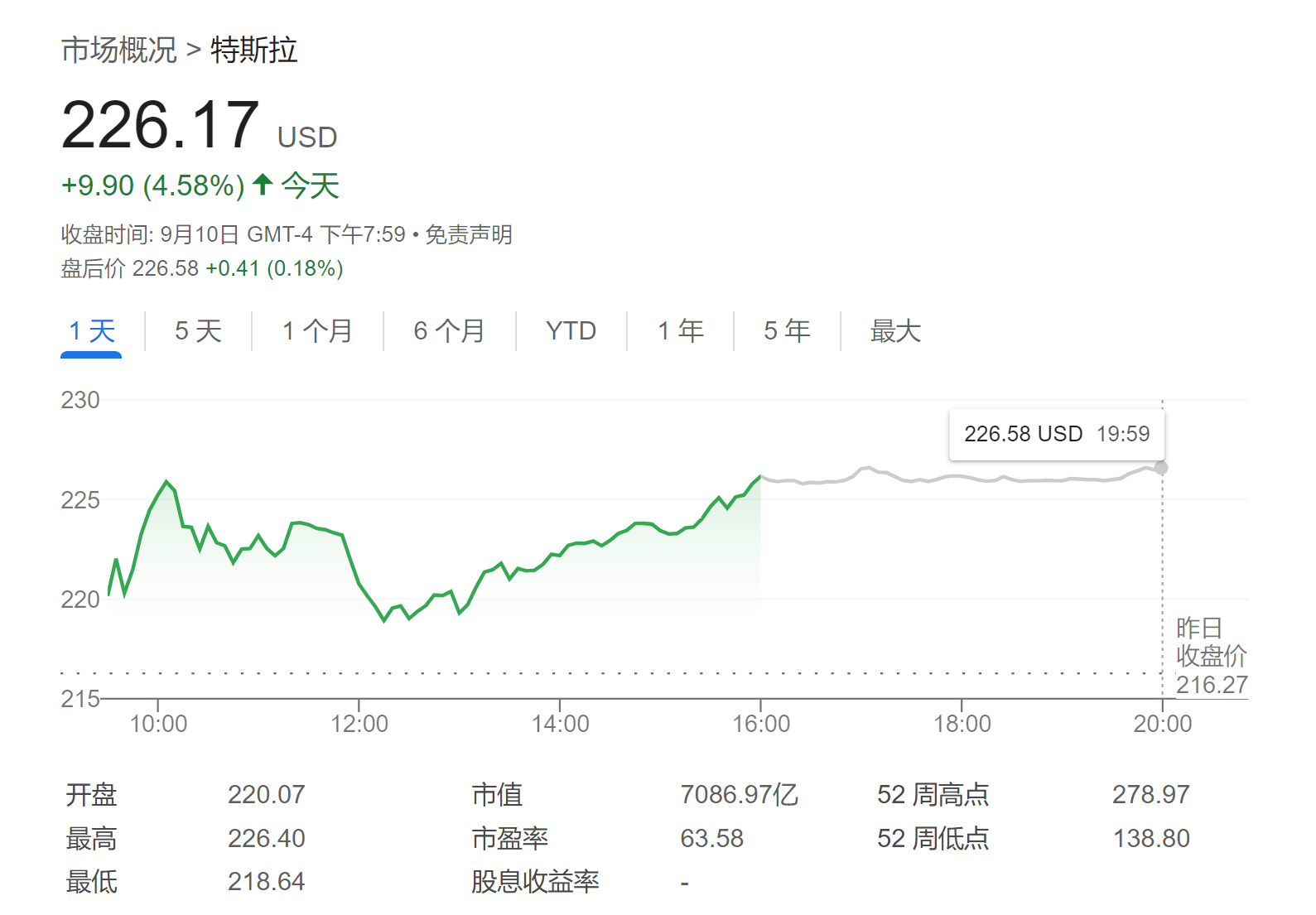Screen dimensions: 1316x915
Task: Select the 6 个月 range tab
Action: click(x=449, y=331)
